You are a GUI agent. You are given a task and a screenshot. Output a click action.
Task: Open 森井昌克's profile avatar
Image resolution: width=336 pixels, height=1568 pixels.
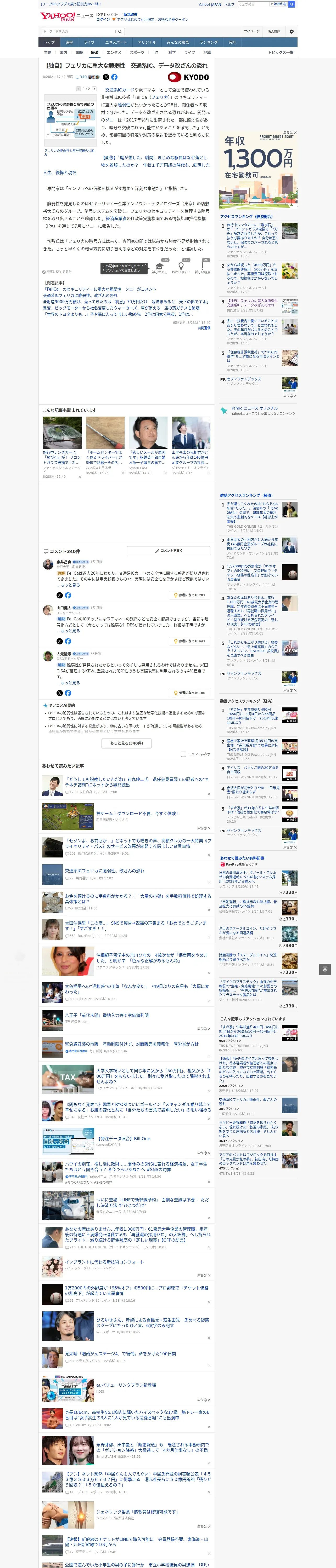tap(48, 564)
